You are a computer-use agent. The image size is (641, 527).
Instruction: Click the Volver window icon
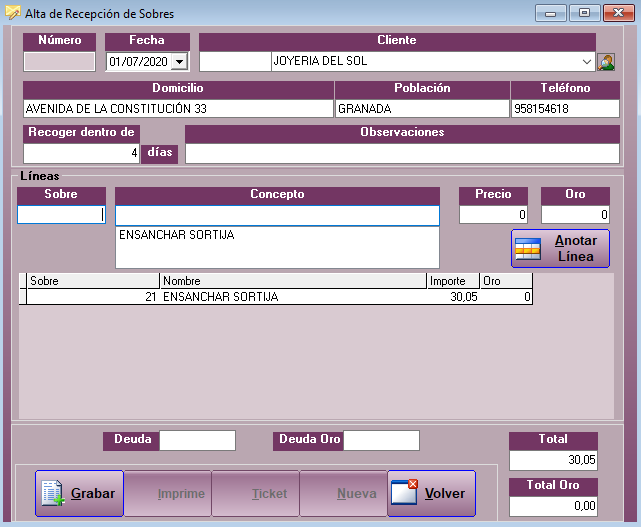[404, 492]
